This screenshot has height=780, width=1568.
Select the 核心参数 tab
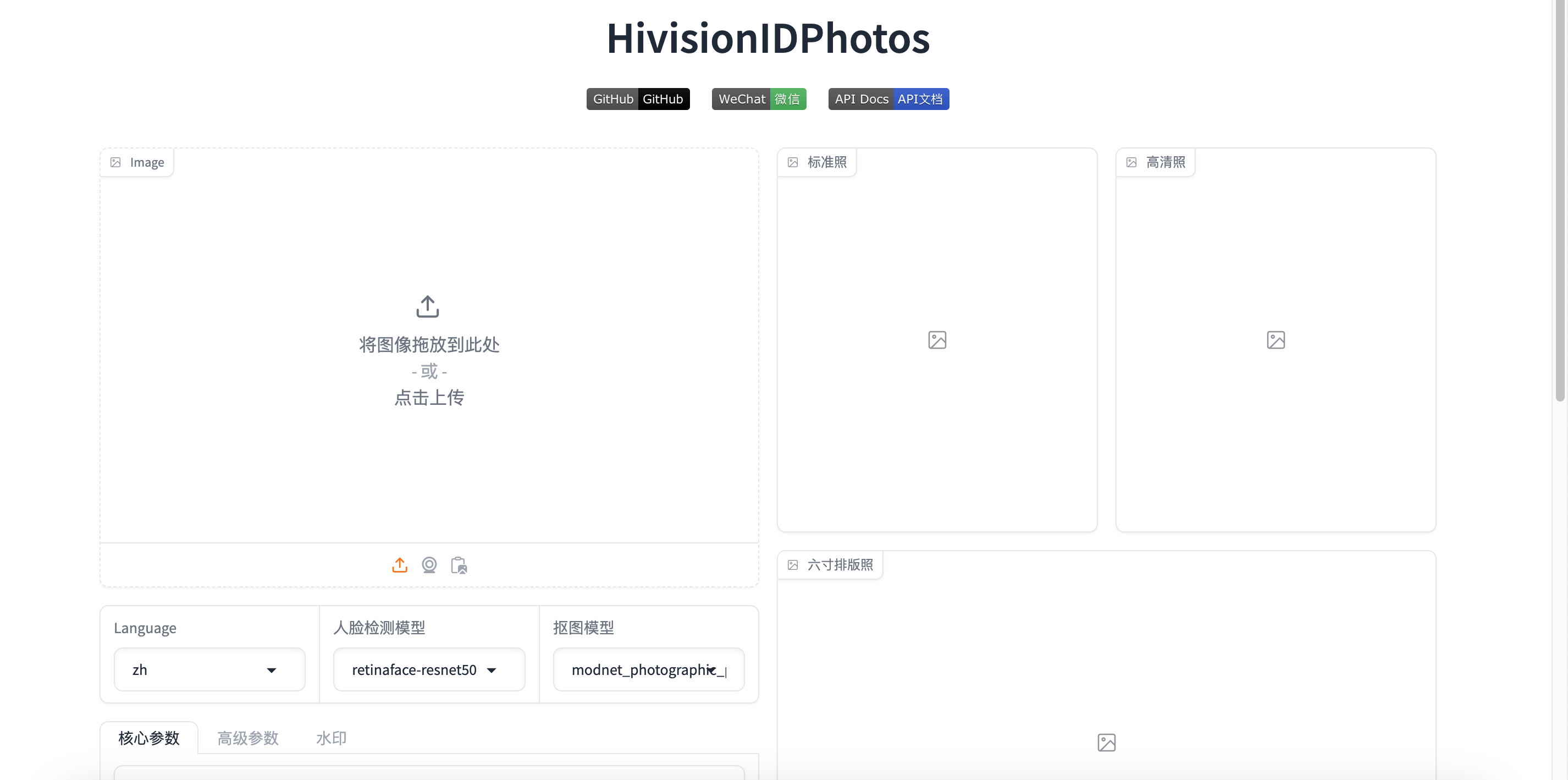point(149,738)
